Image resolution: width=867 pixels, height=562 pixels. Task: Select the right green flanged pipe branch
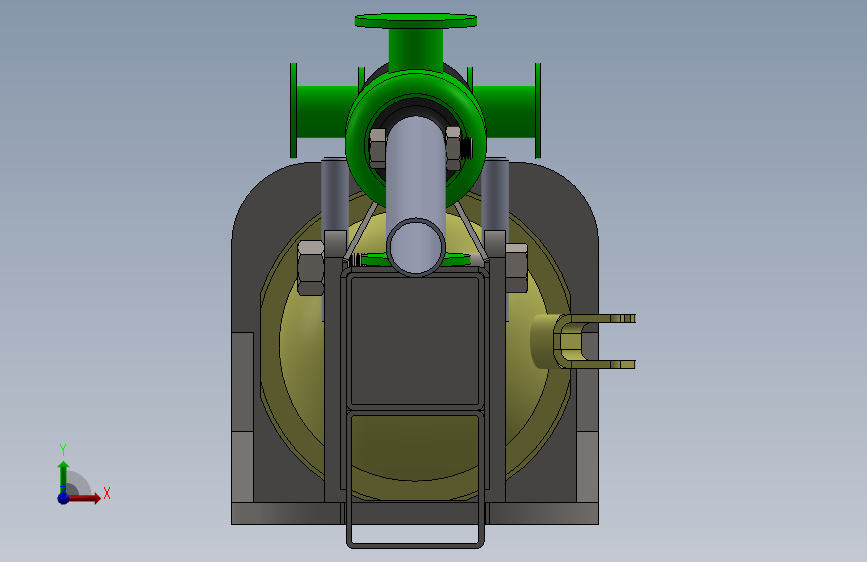click(506, 111)
